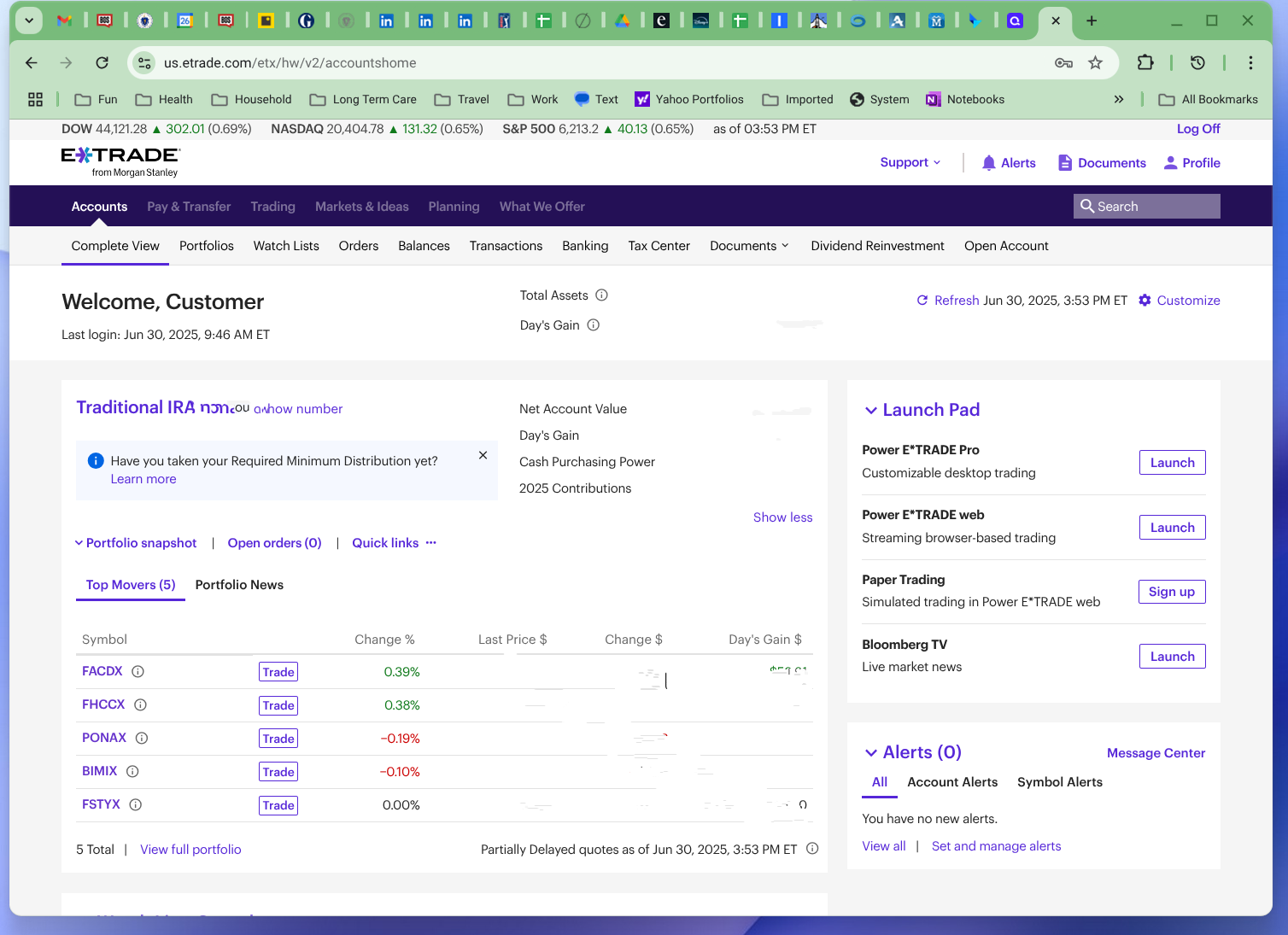This screenshot has width=1288, height=935.
Task: Select the Portfolio News tab
Action: (x=239, y=585)
